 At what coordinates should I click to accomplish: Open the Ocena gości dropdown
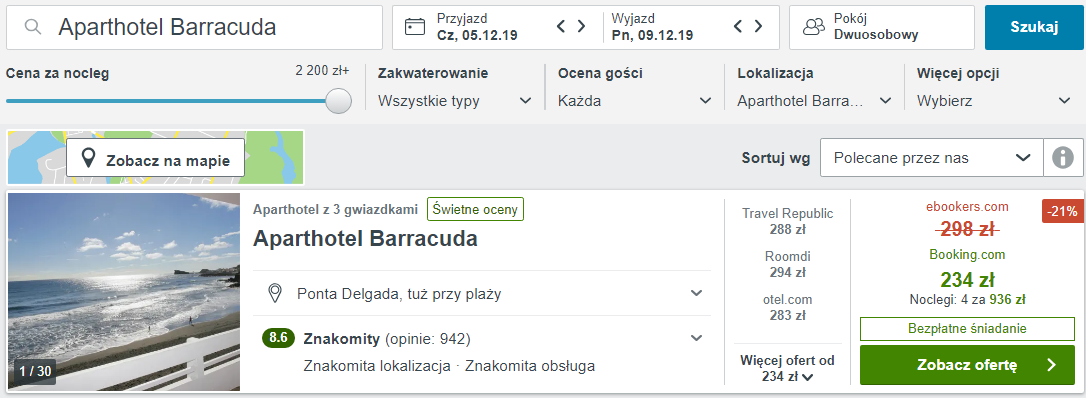pos(635,101)
